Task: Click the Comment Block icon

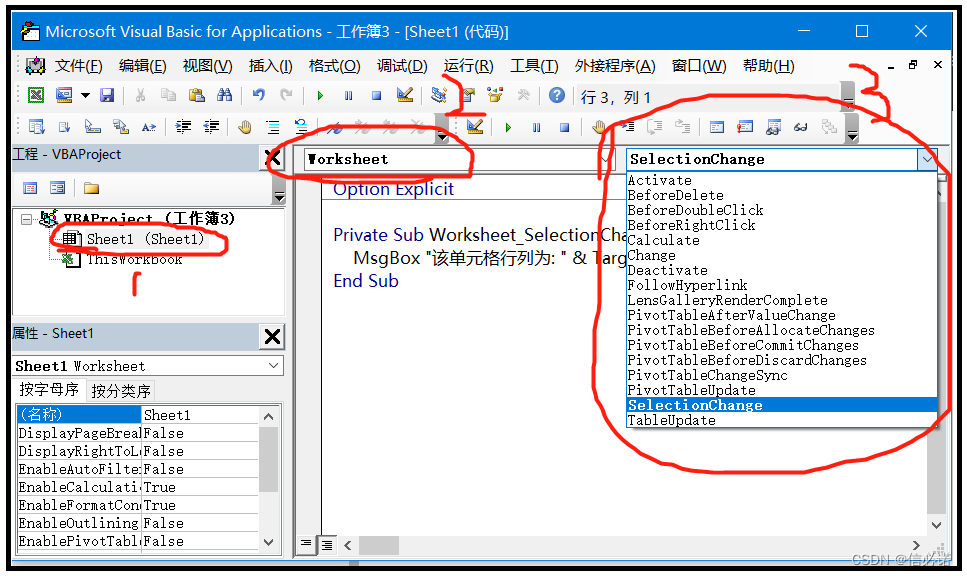Action: [x=273, y=127]
